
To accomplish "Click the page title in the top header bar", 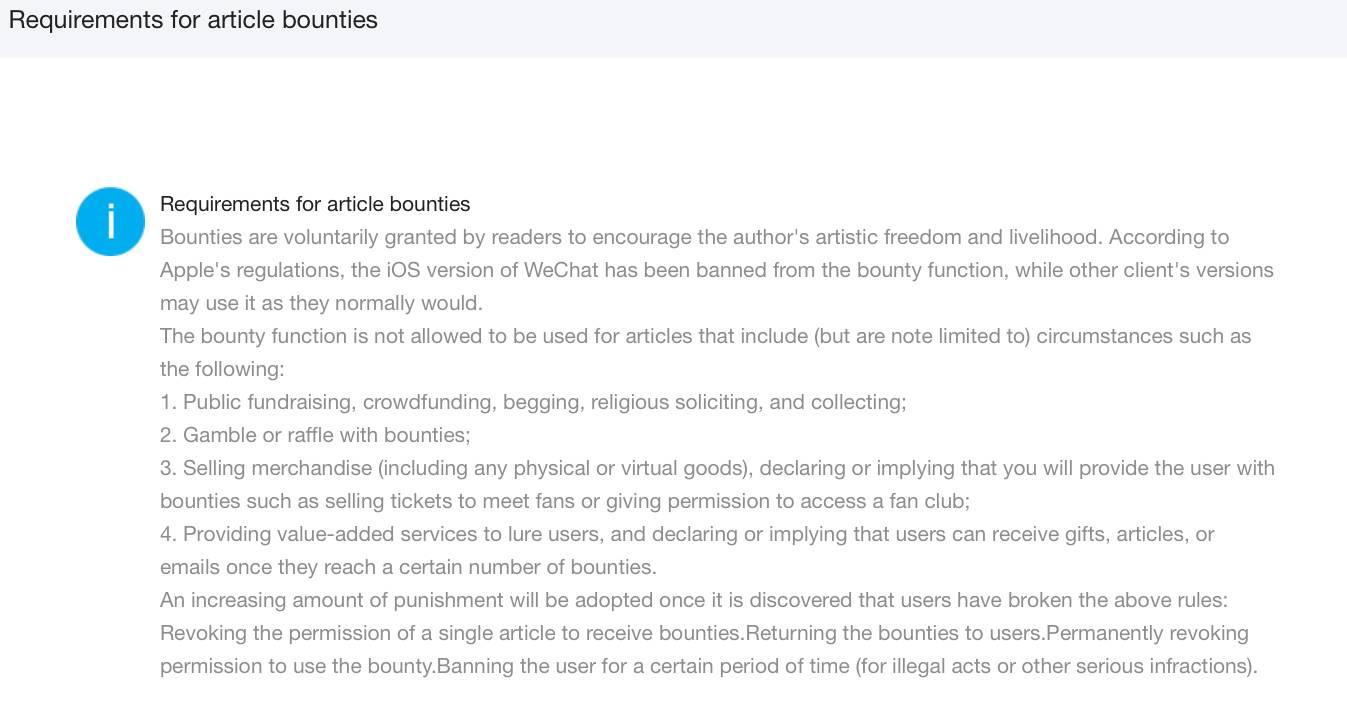I will pyautogui.click(x=193, y=20).
